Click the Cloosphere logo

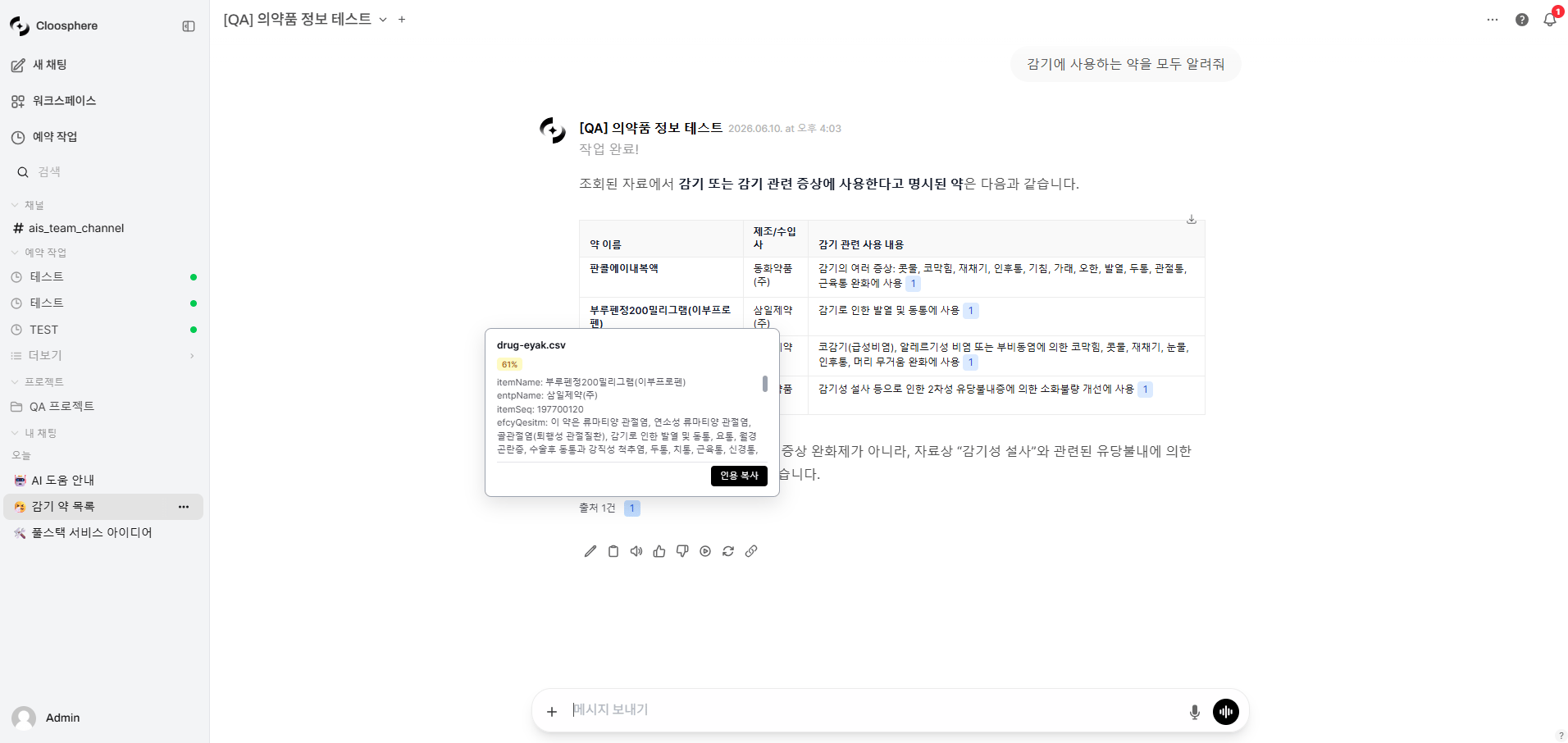[20, 26]
